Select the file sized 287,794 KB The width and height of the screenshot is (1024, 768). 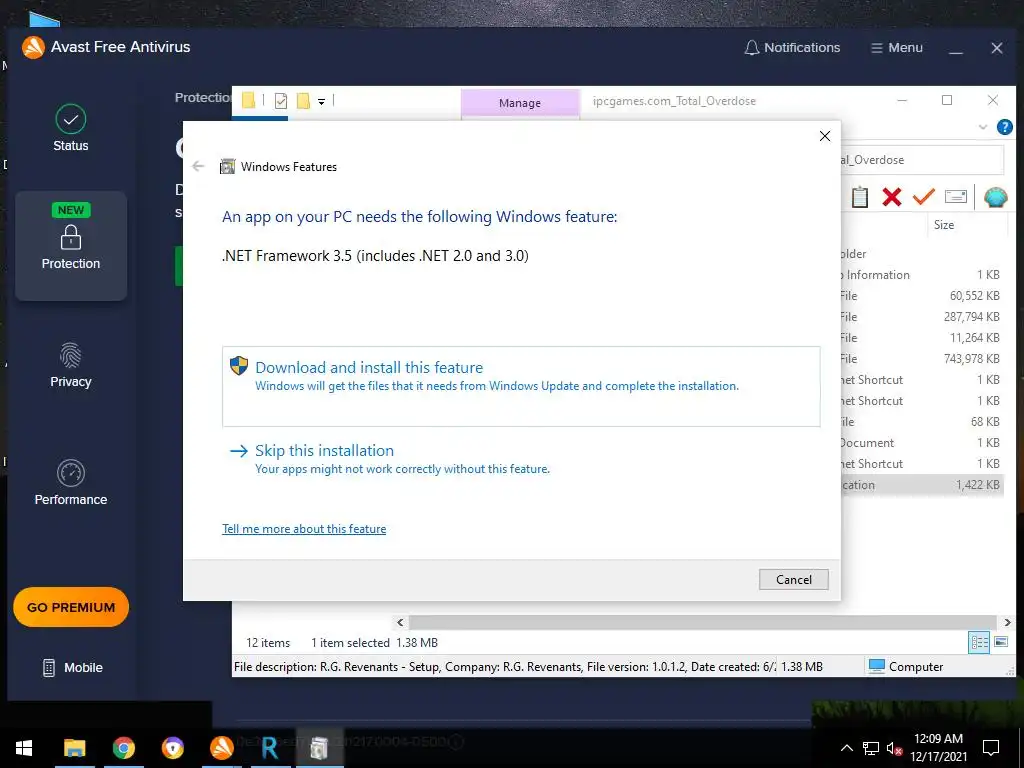[920, 317]
